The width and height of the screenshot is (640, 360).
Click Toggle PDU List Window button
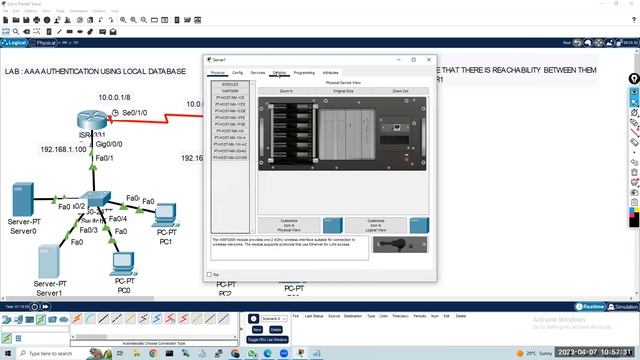tap(267, 340)
